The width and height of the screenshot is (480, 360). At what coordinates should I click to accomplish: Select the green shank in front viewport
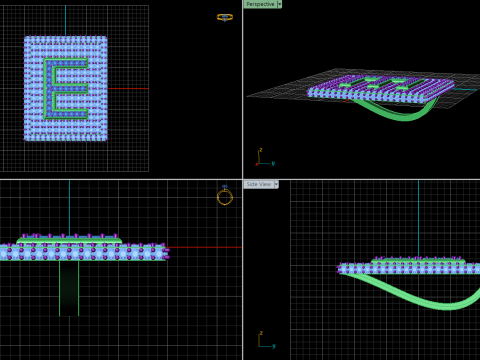[x=69, y=288]
